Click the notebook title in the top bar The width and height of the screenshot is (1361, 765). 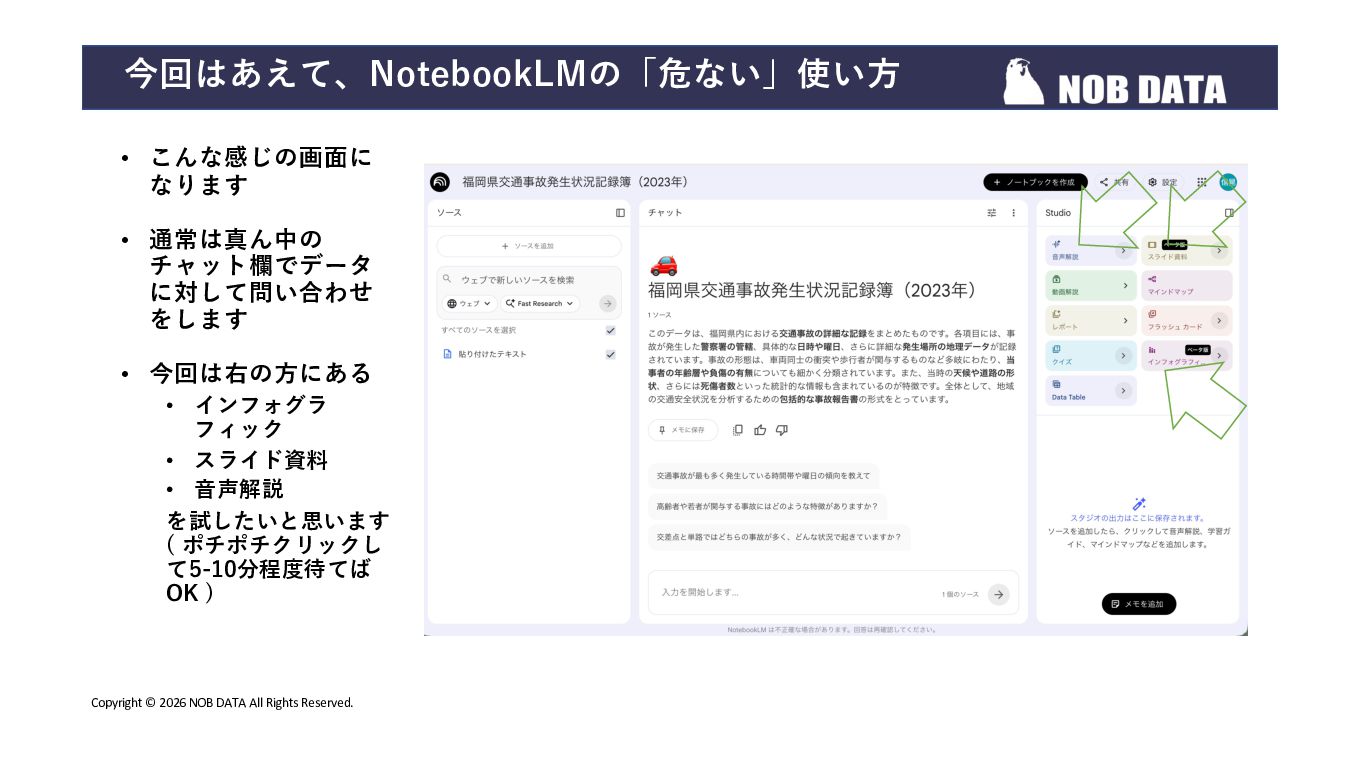[575, 182]
